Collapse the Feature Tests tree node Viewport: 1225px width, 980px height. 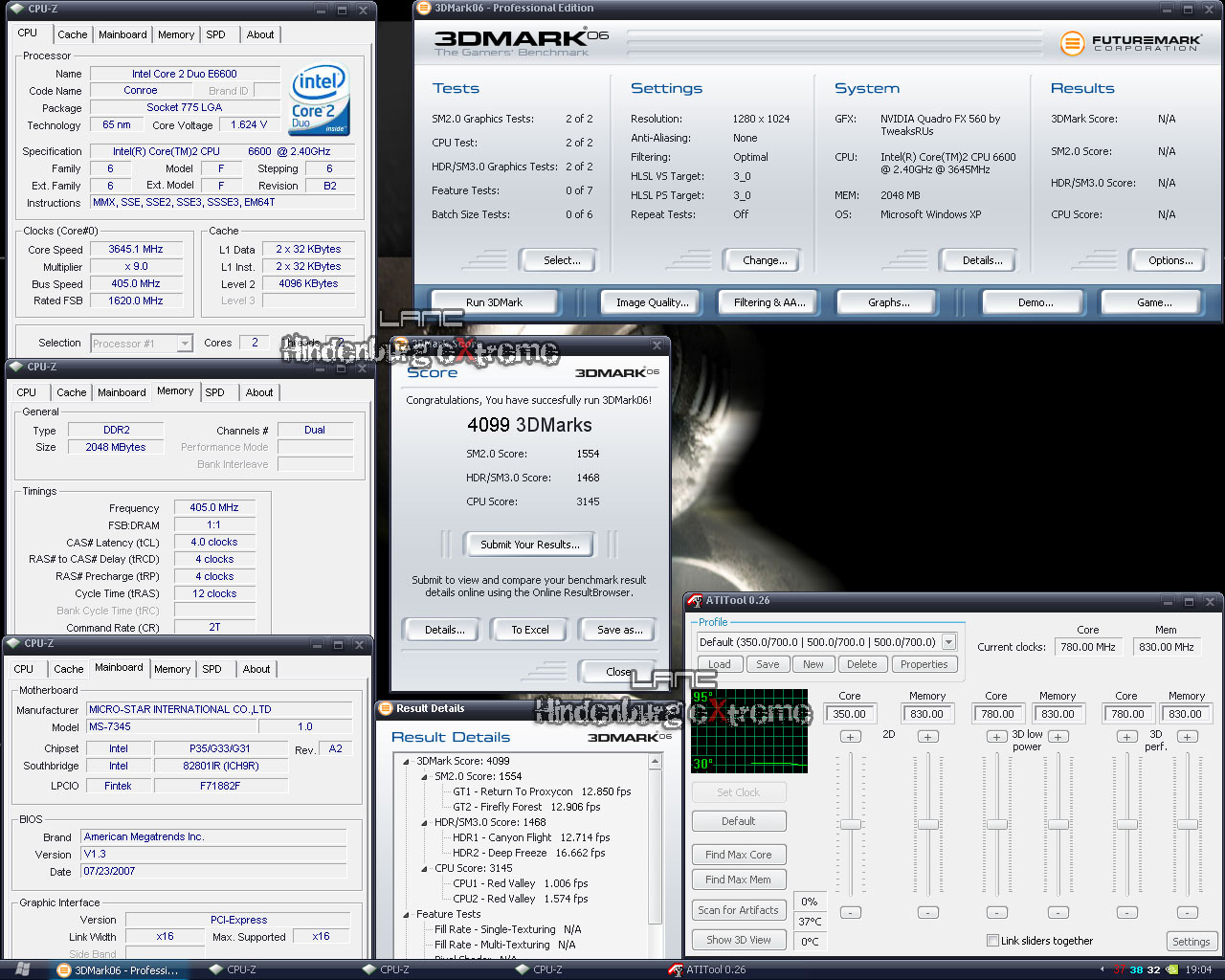pyautogui.click(x=407, y=915)
